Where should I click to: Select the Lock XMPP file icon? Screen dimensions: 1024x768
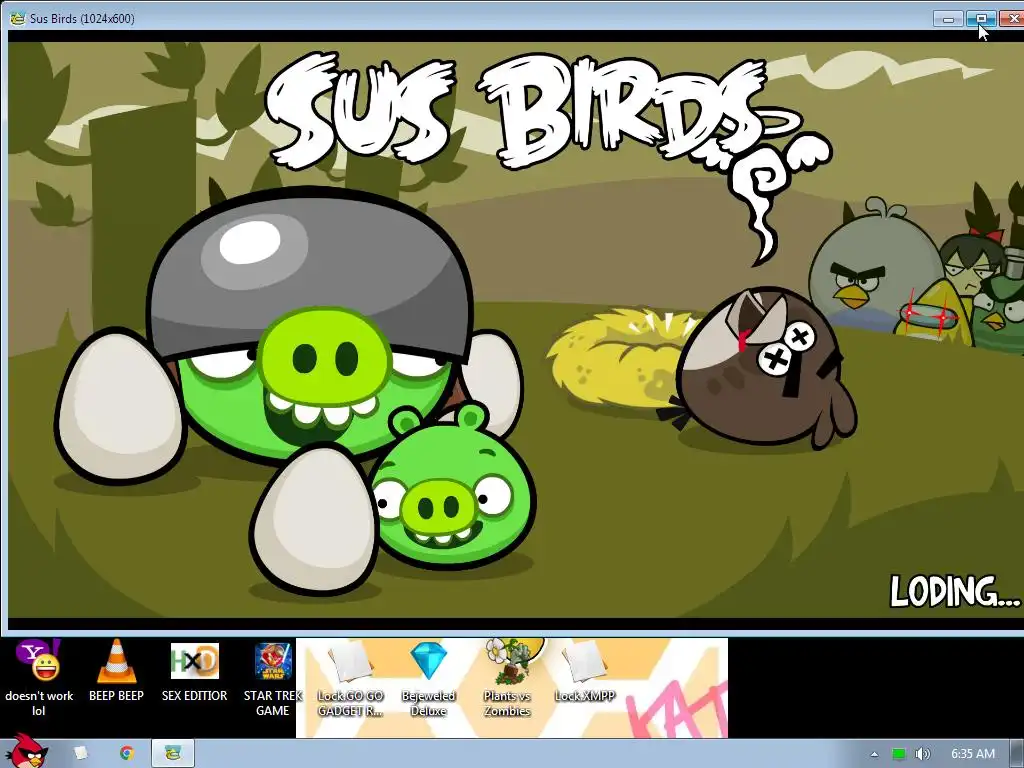(x=584, y=672)
